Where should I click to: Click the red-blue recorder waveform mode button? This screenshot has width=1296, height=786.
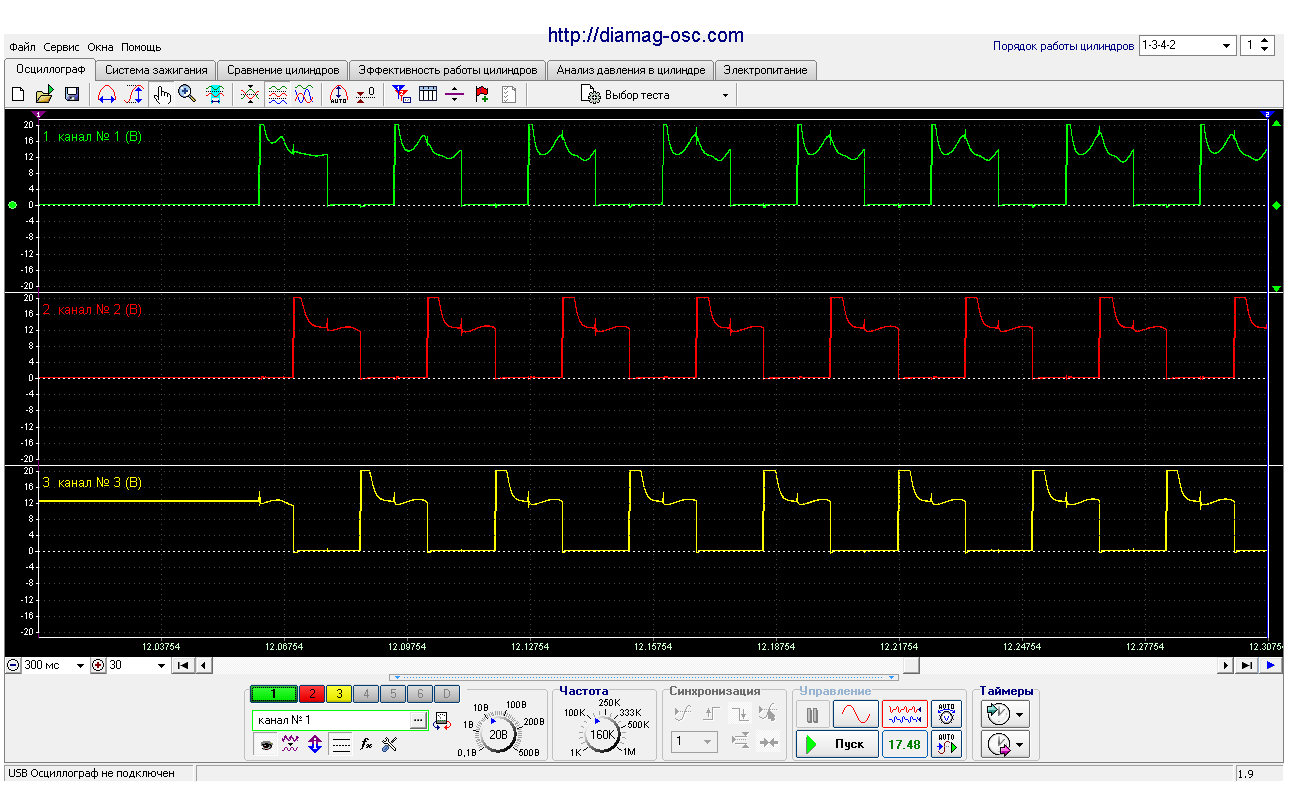pyautogui.click(x=904, y=714)
